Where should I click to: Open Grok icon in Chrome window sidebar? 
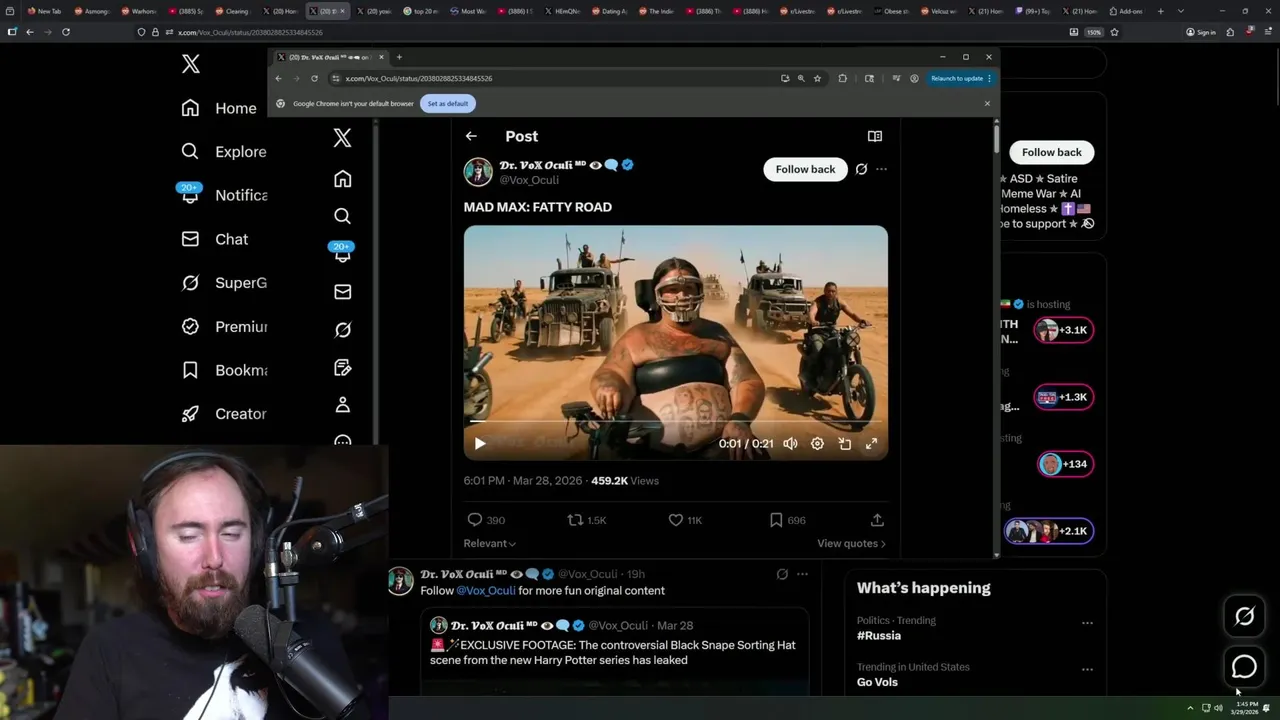342,330
